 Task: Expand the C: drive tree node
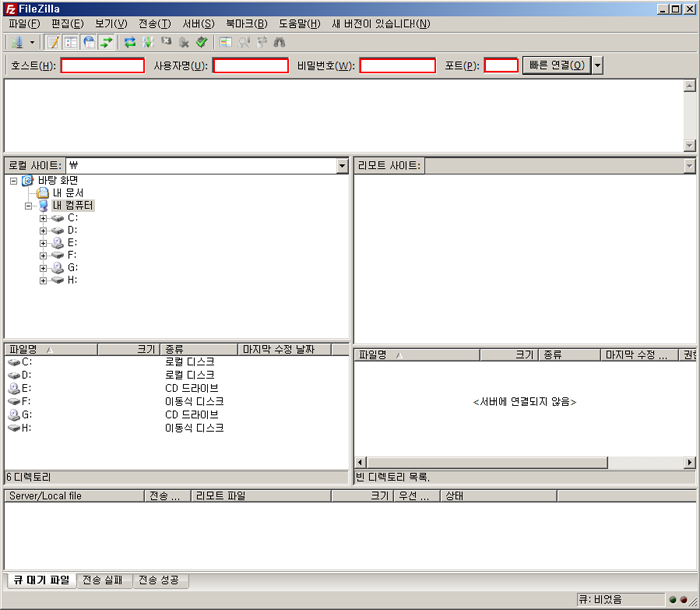click(x=43, y=218)
